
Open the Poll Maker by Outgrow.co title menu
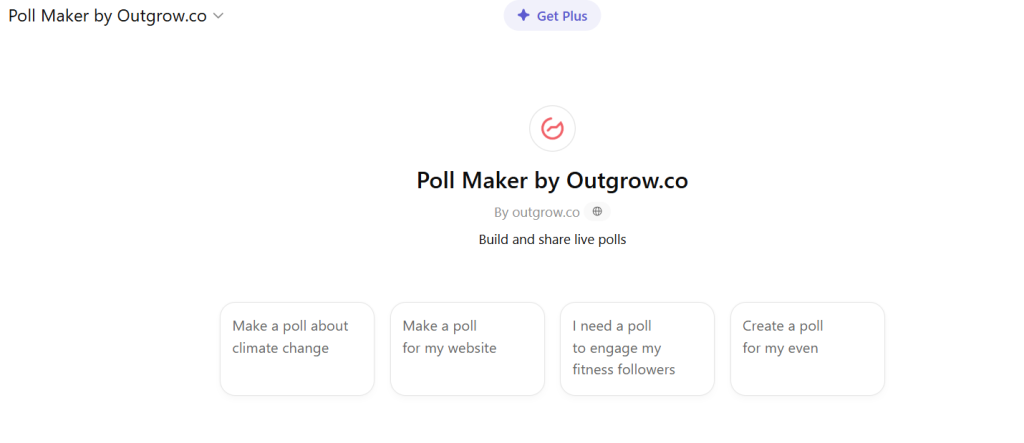point(108,16)
